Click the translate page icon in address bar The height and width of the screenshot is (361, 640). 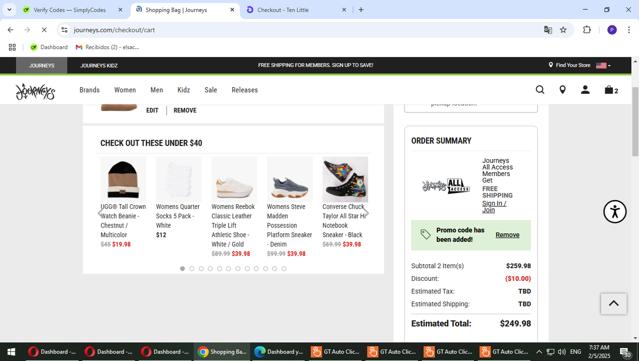click(548, 30)
